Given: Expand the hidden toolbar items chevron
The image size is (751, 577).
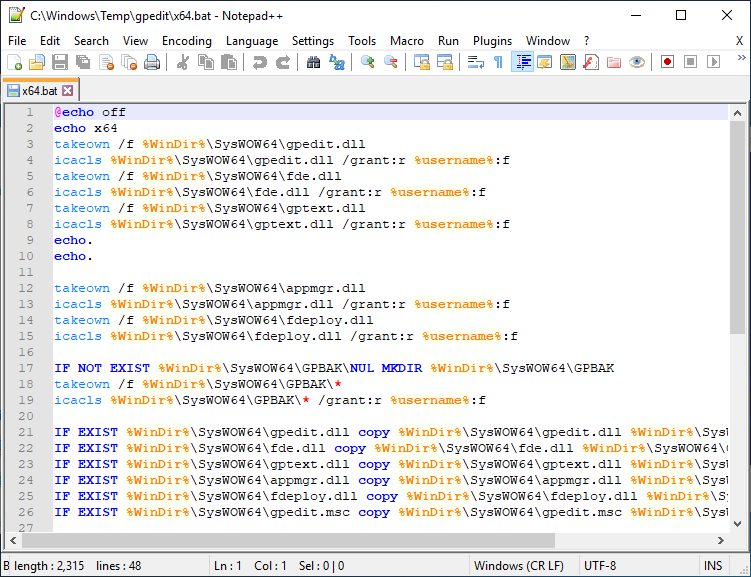Looking at the screenshot, I should coord(740,62).
